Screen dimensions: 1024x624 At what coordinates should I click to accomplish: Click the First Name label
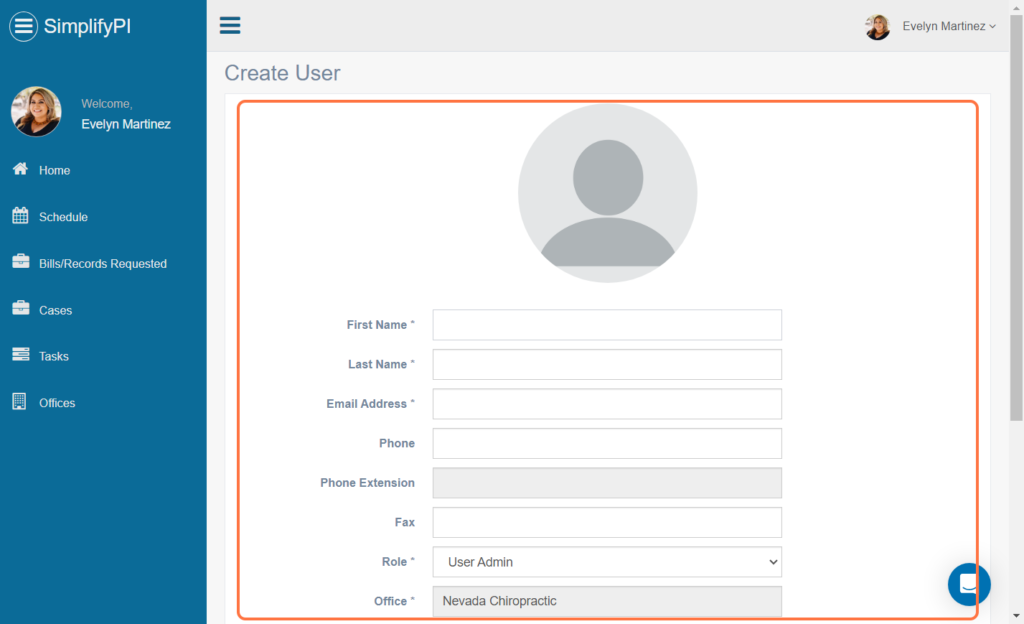click(x=380, y=325)
